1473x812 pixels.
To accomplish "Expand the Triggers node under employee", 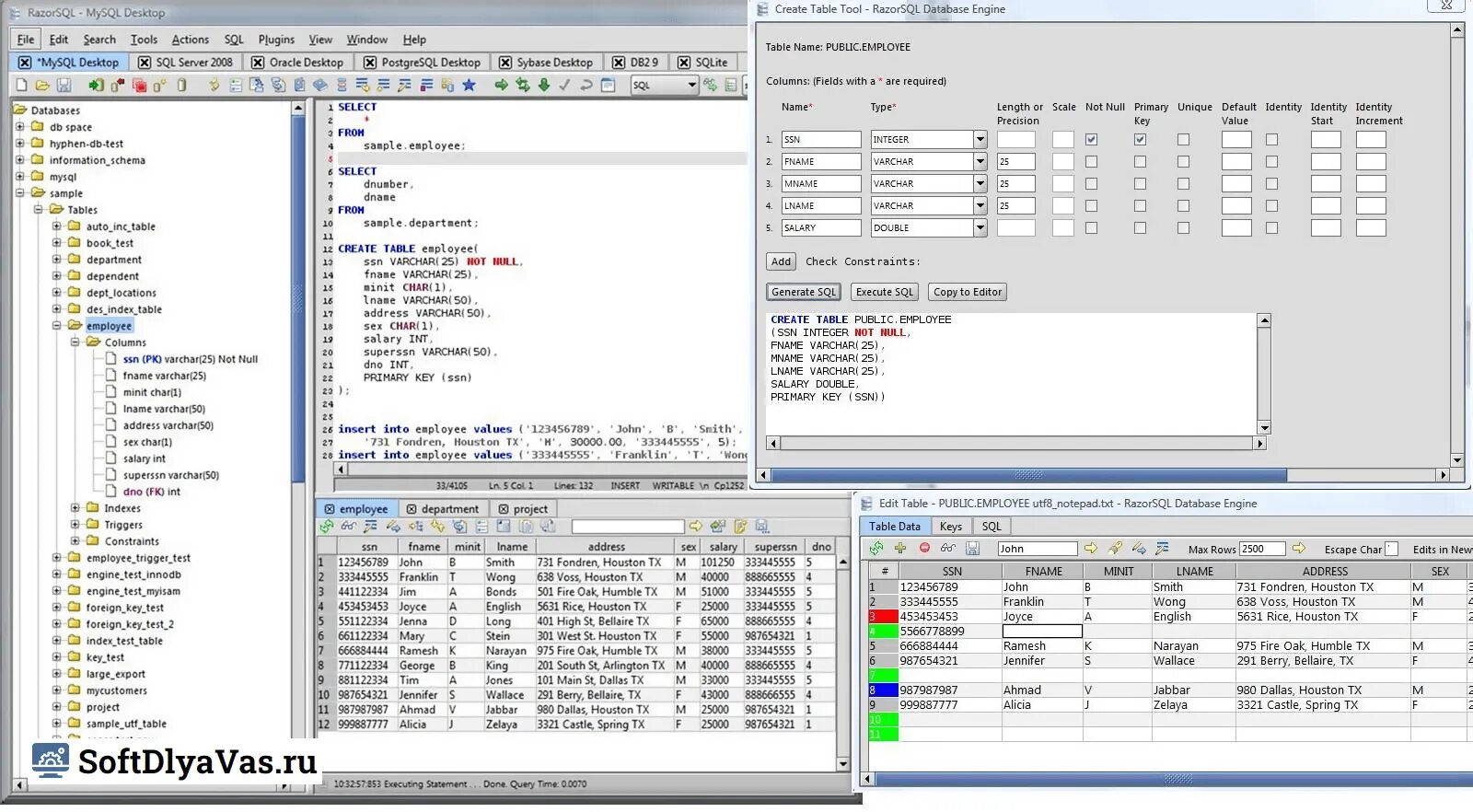I will pyautogui.click(x=75, y=525).
